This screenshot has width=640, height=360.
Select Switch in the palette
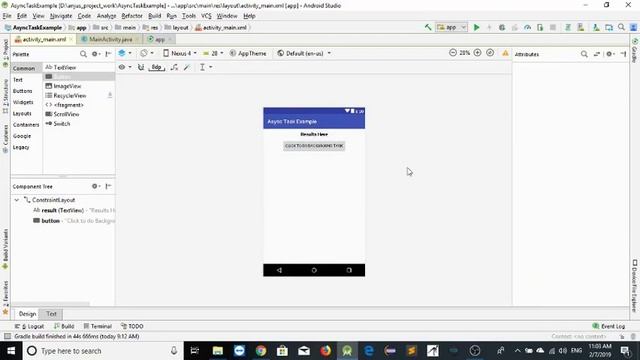(79, 124)
